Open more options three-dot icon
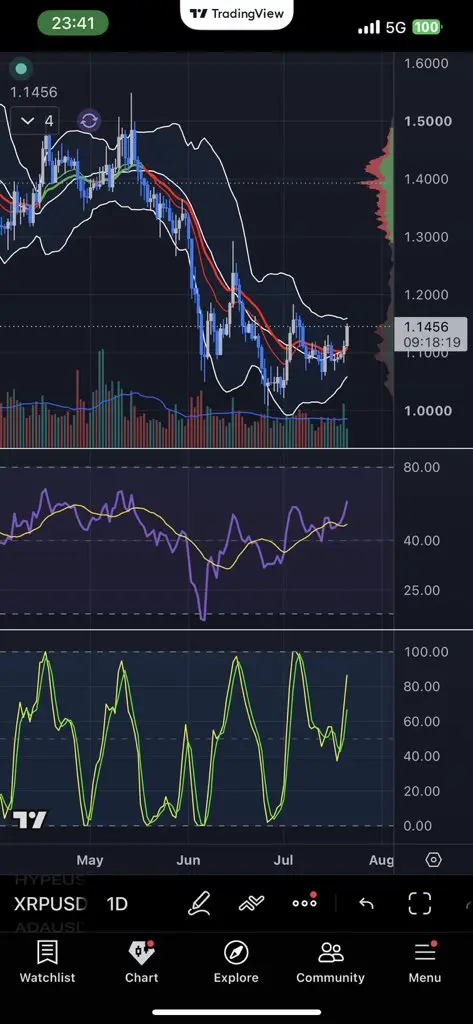Screen dimensions: 473x1024 pos(304,903)
